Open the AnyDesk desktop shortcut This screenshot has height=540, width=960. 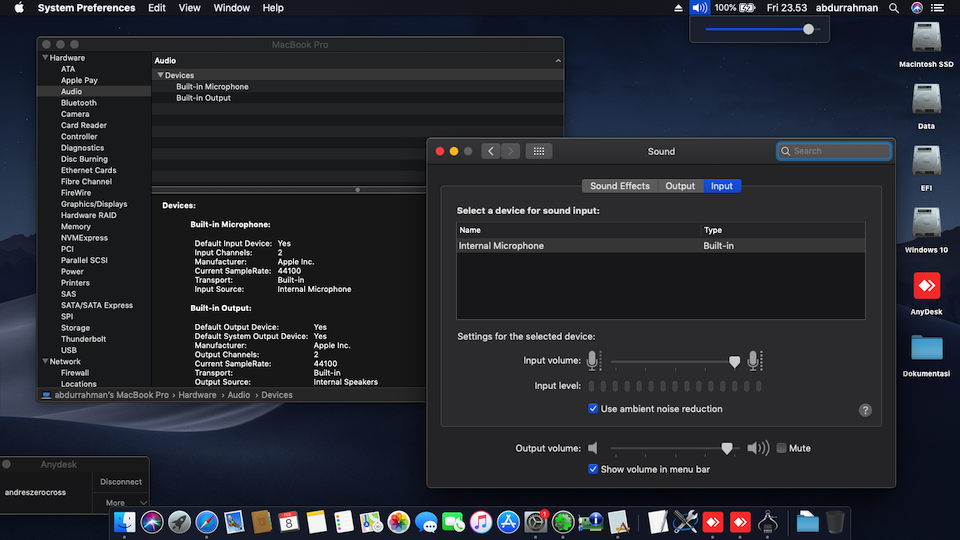pyautogui.click(x=926, y=287)
